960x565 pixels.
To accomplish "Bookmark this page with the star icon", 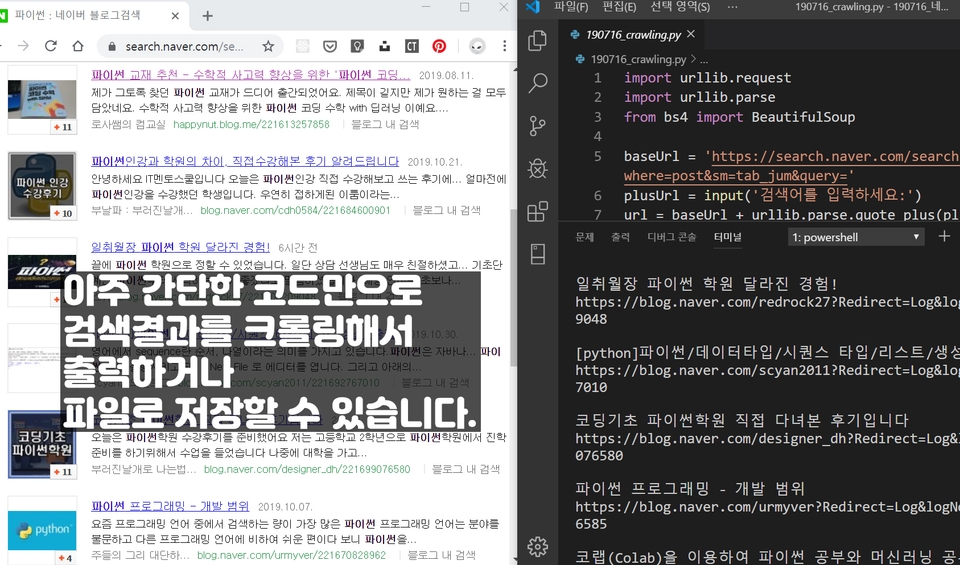I will point(268,46).
